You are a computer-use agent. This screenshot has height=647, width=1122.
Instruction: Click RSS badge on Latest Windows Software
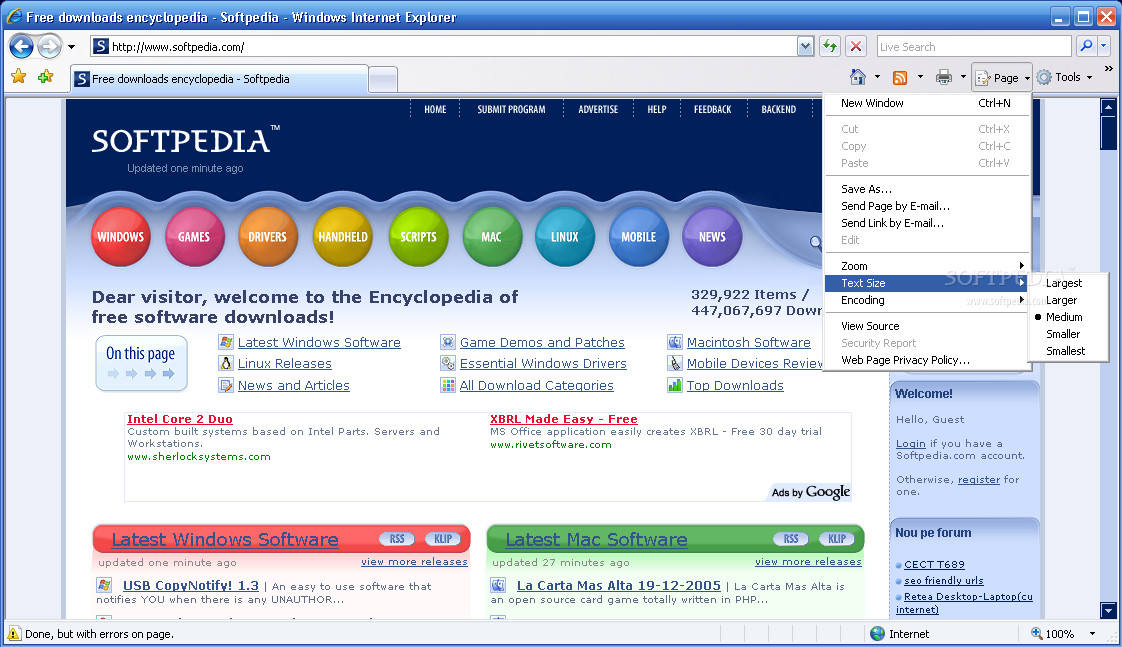[x=397, y=539]
